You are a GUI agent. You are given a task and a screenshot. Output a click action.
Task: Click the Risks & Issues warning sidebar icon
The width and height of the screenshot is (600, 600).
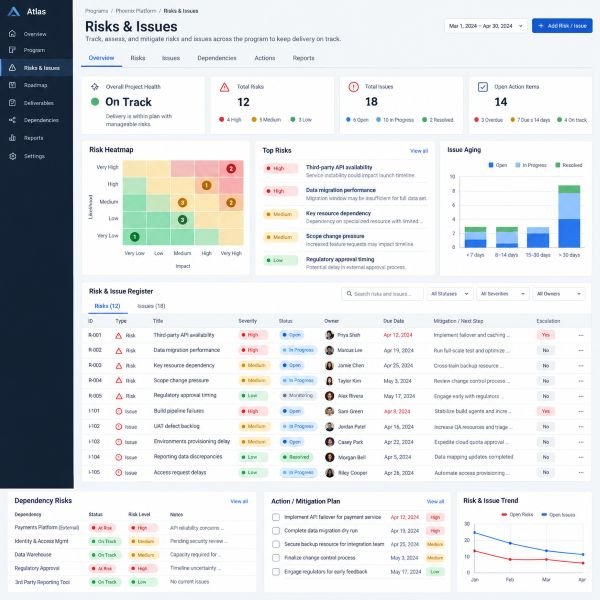point(12,68)
